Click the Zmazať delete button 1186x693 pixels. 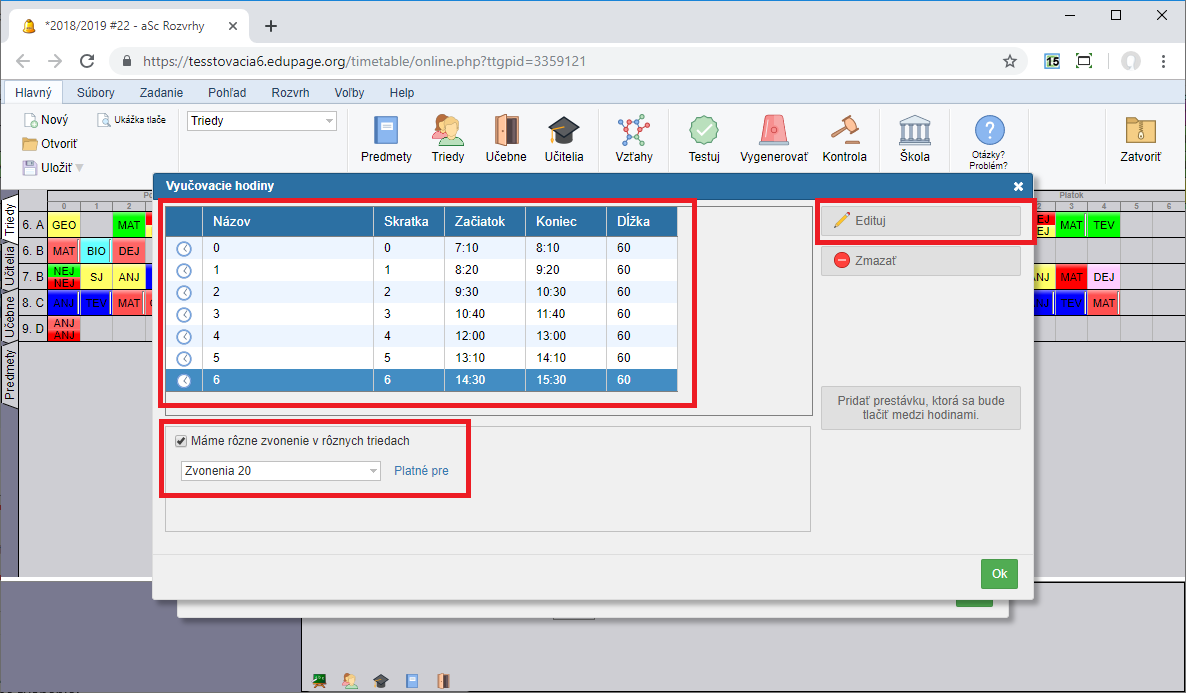point(921,260)
